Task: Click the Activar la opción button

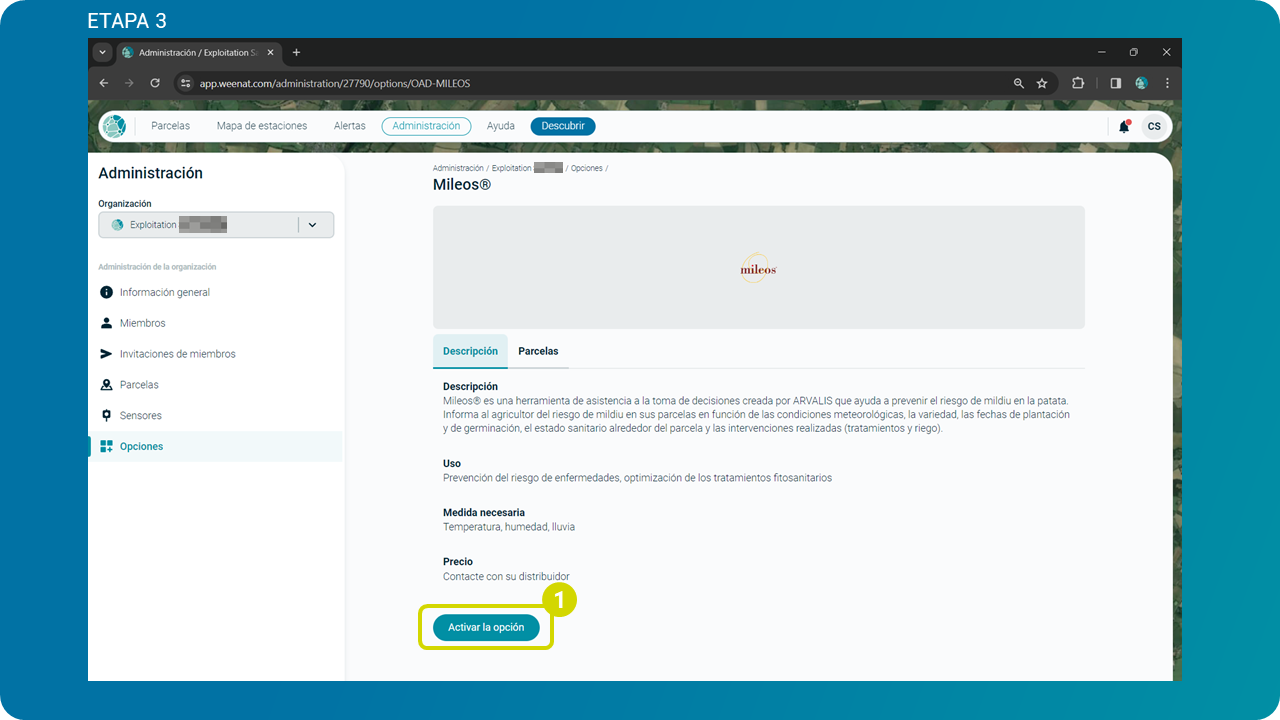Action: [x=486, y=627]
